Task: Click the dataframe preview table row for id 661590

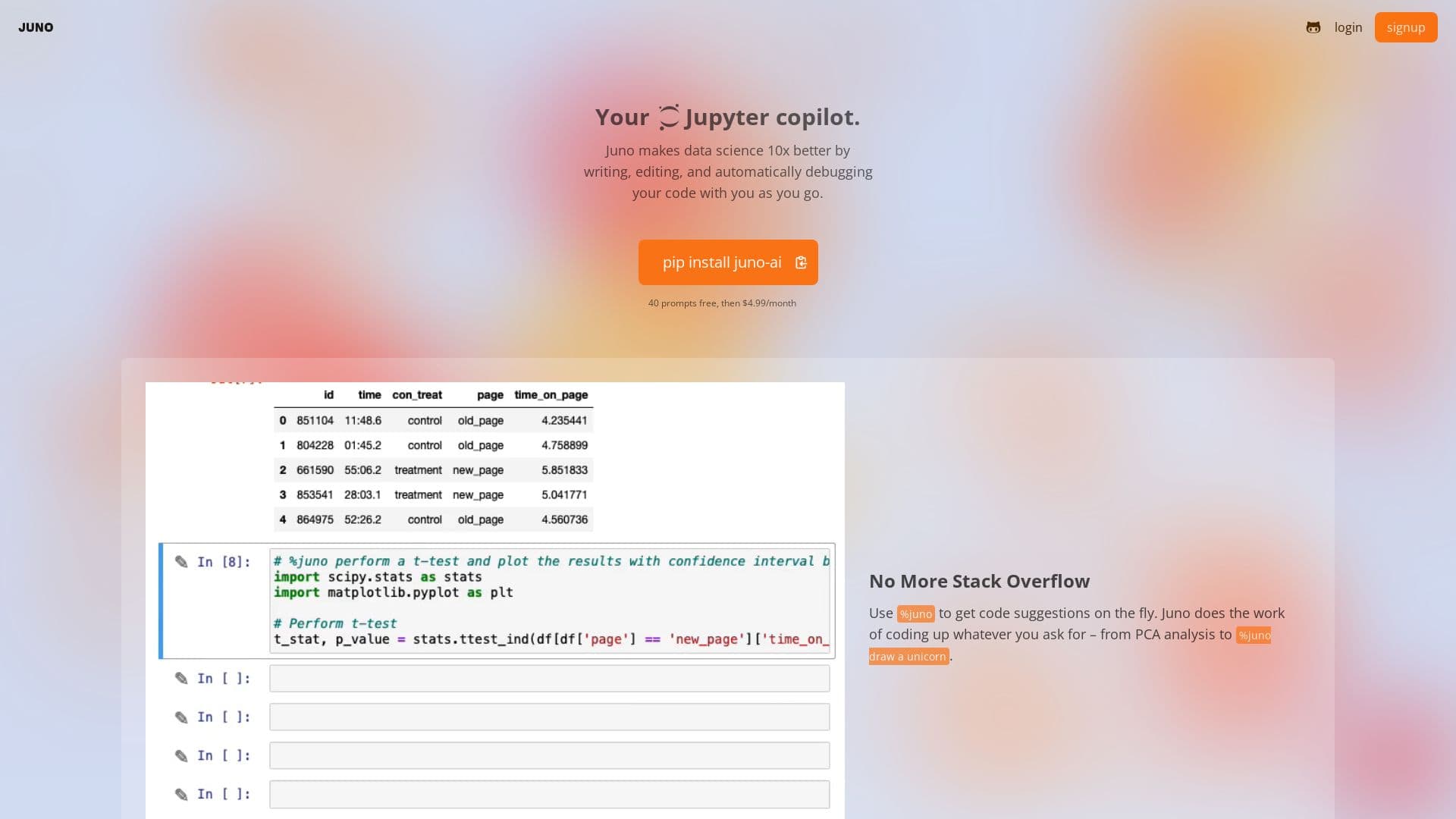Action: click(x=432, y=470)
